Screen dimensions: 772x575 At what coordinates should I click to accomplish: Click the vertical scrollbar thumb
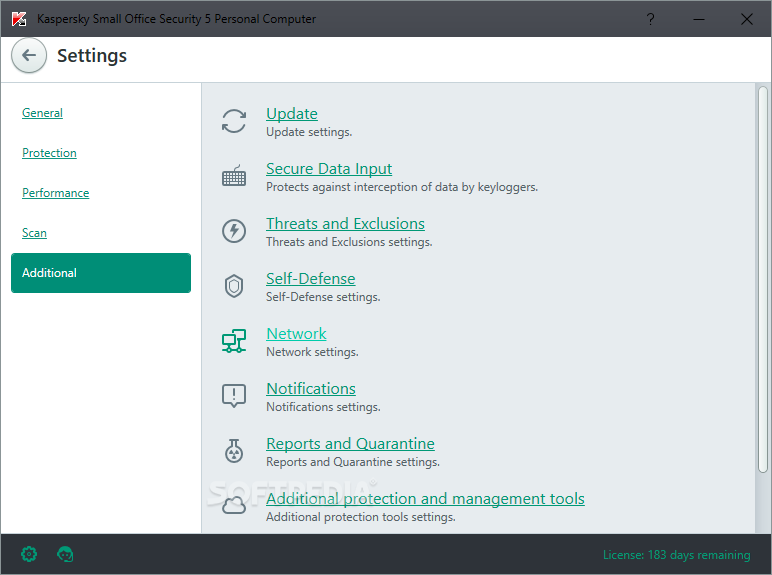click(763, 280)
